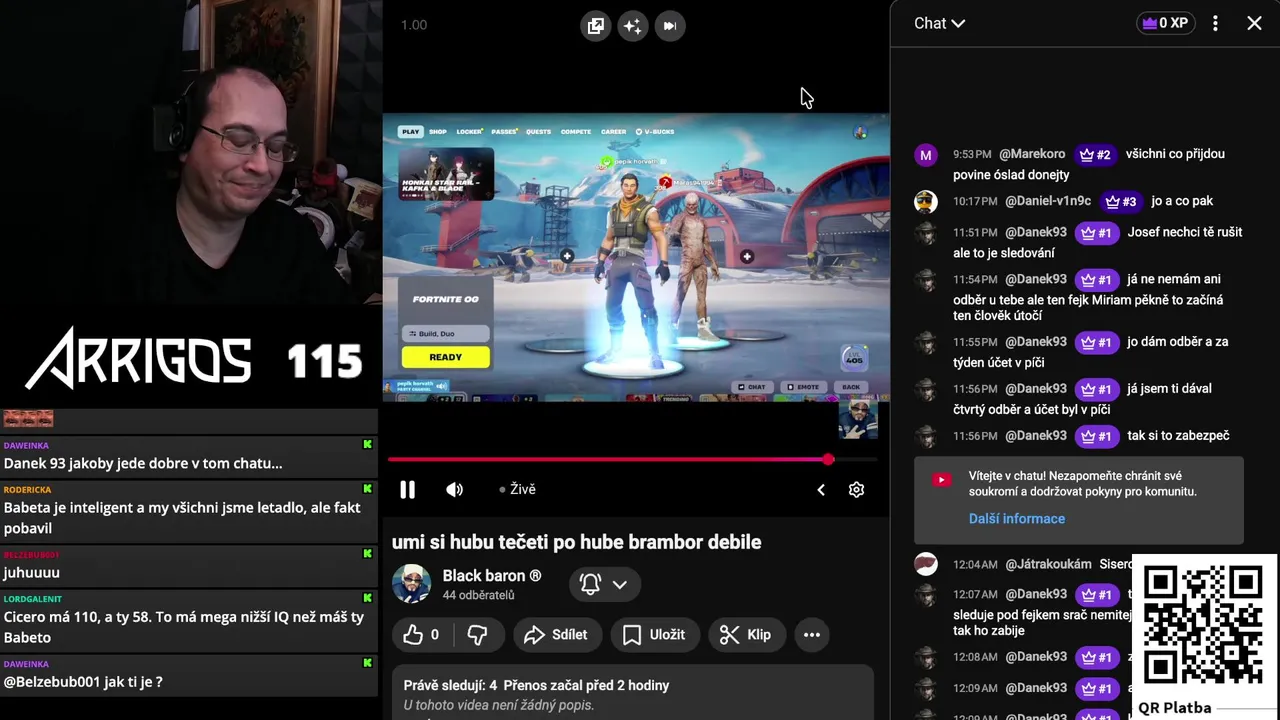This screenshot has width=1280, height=720.
Task: Click the purple M avatar of Marekoro
Action: tap(926, 155)
